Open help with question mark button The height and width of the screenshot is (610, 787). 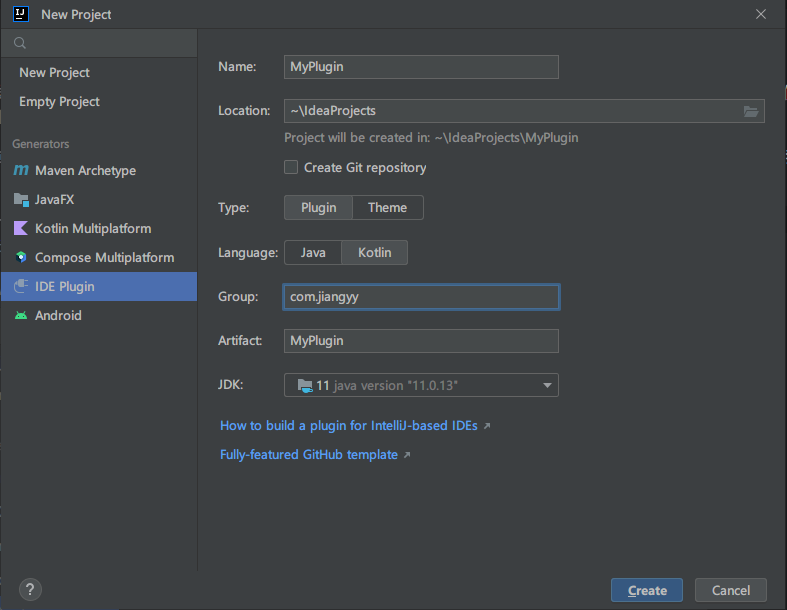(x=30, y=589)
